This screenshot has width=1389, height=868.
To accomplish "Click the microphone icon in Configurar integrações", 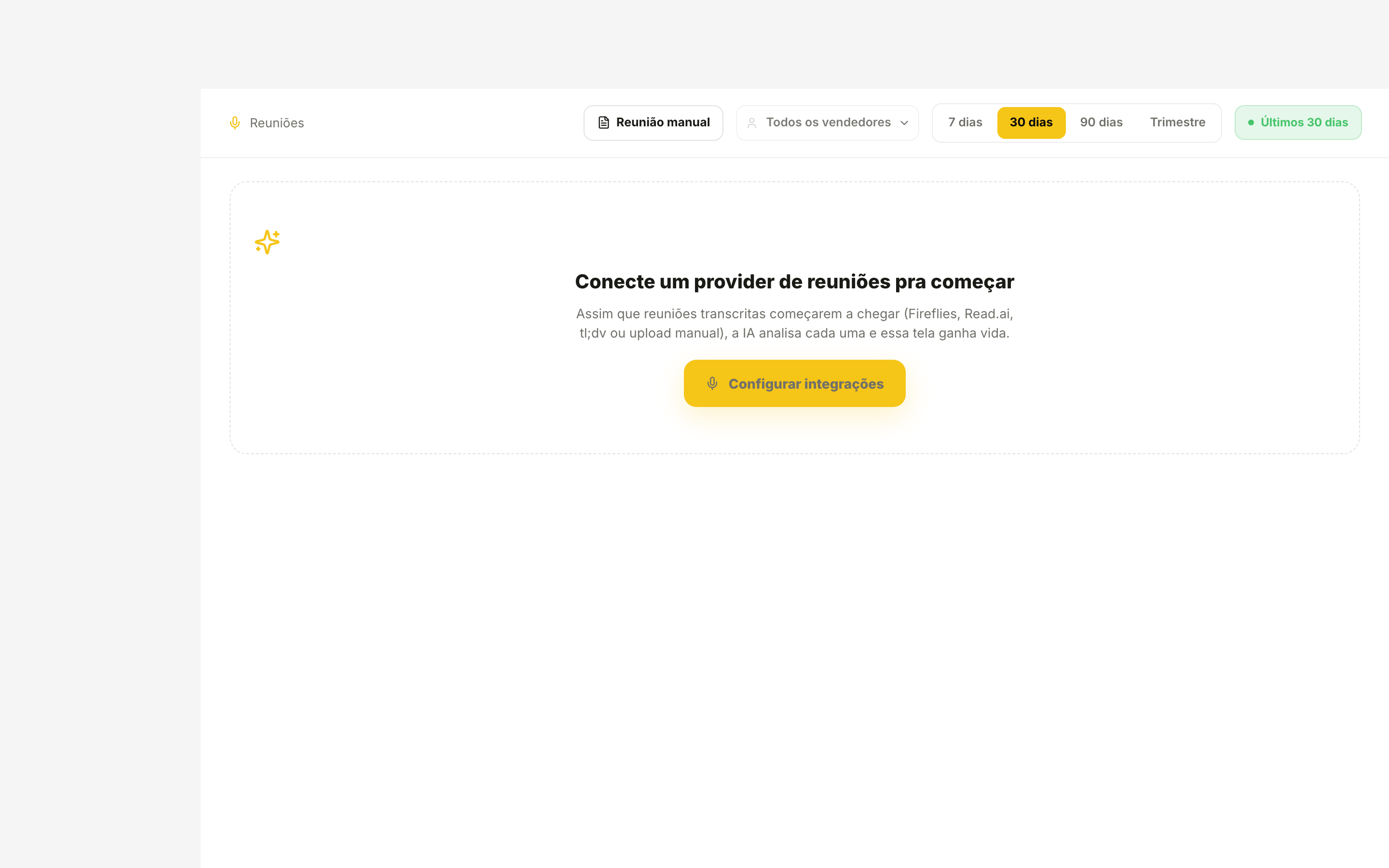I will coord(712,383).
